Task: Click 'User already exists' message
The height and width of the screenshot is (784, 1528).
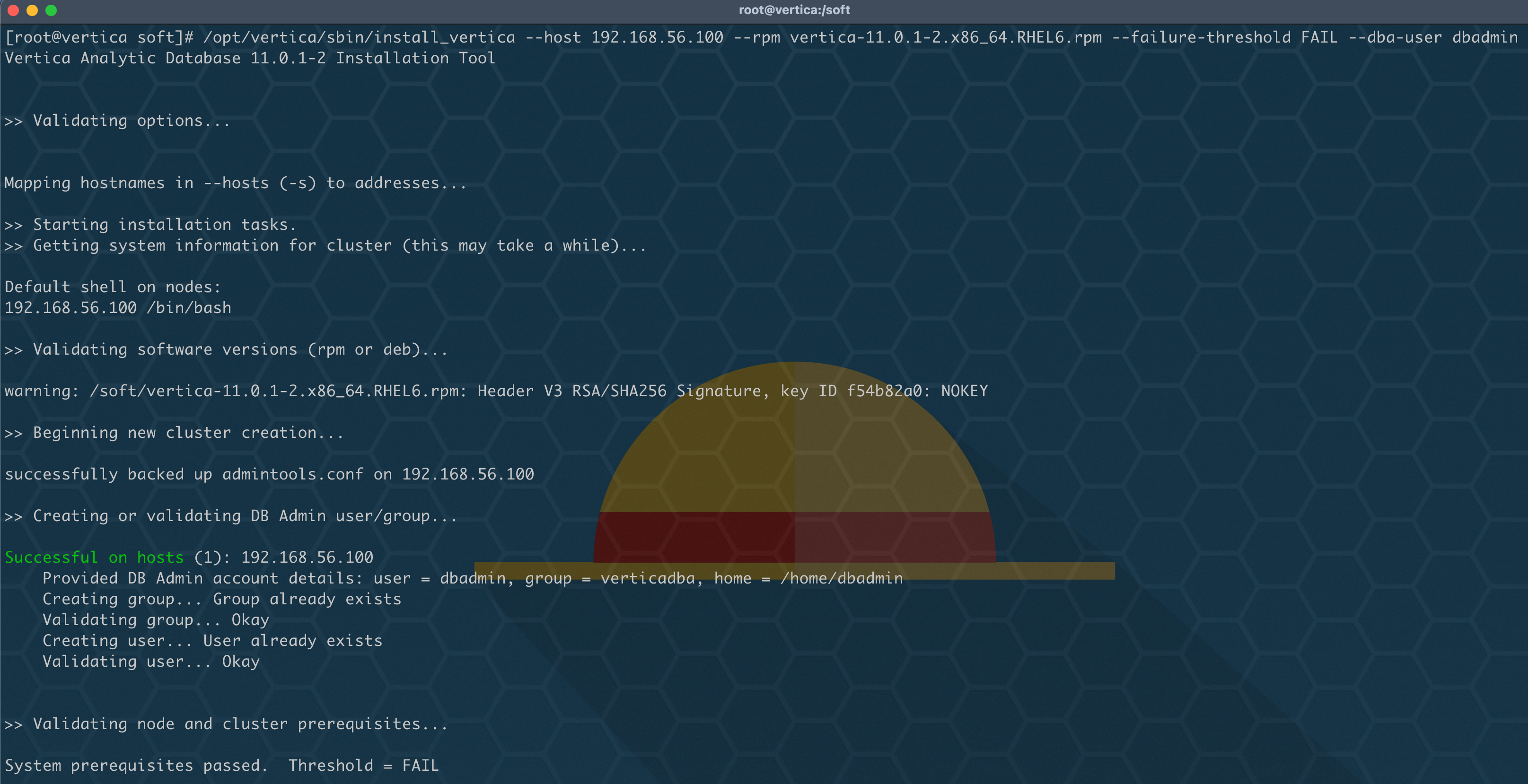Action: pos(292,640)
